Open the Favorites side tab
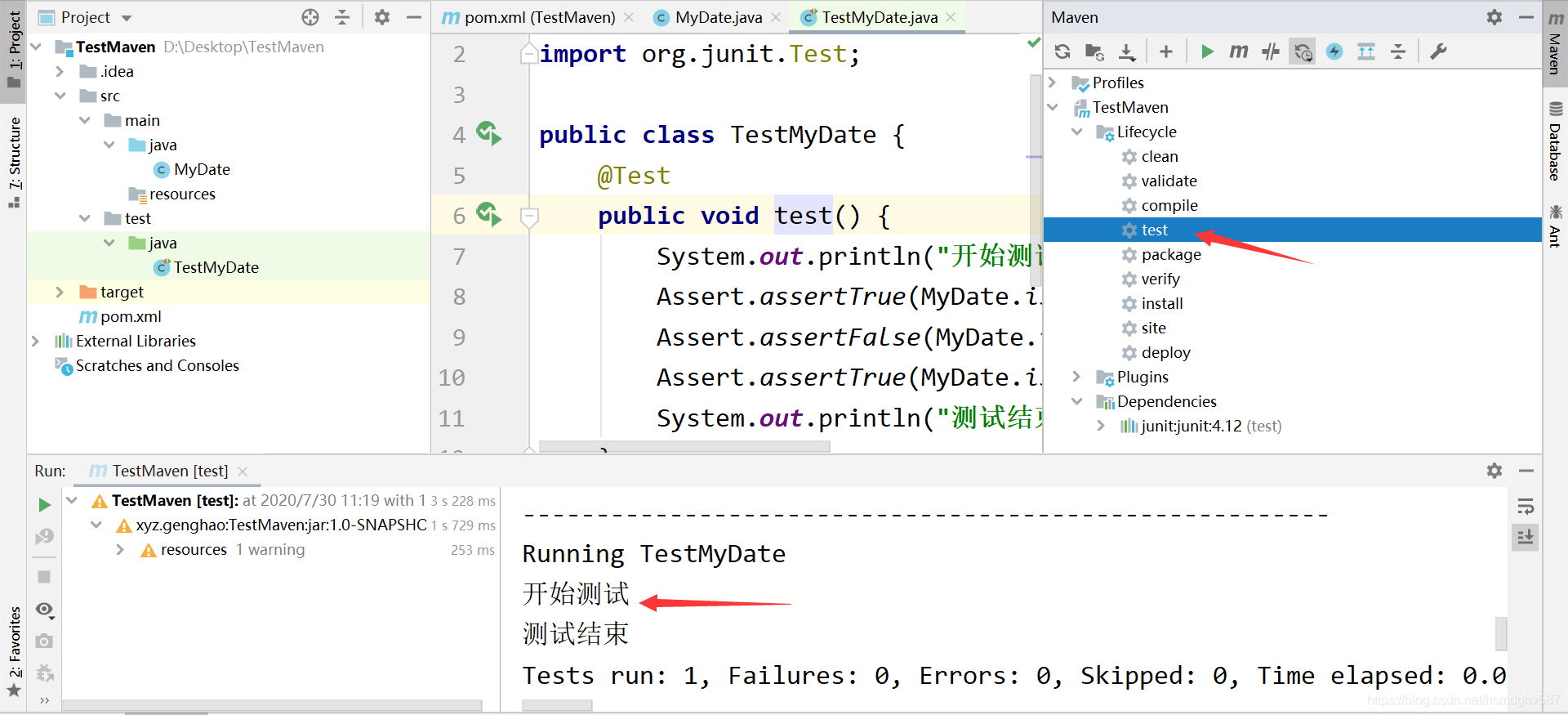The width and height of the screenshot is (1568, 715). pos(14,650)
